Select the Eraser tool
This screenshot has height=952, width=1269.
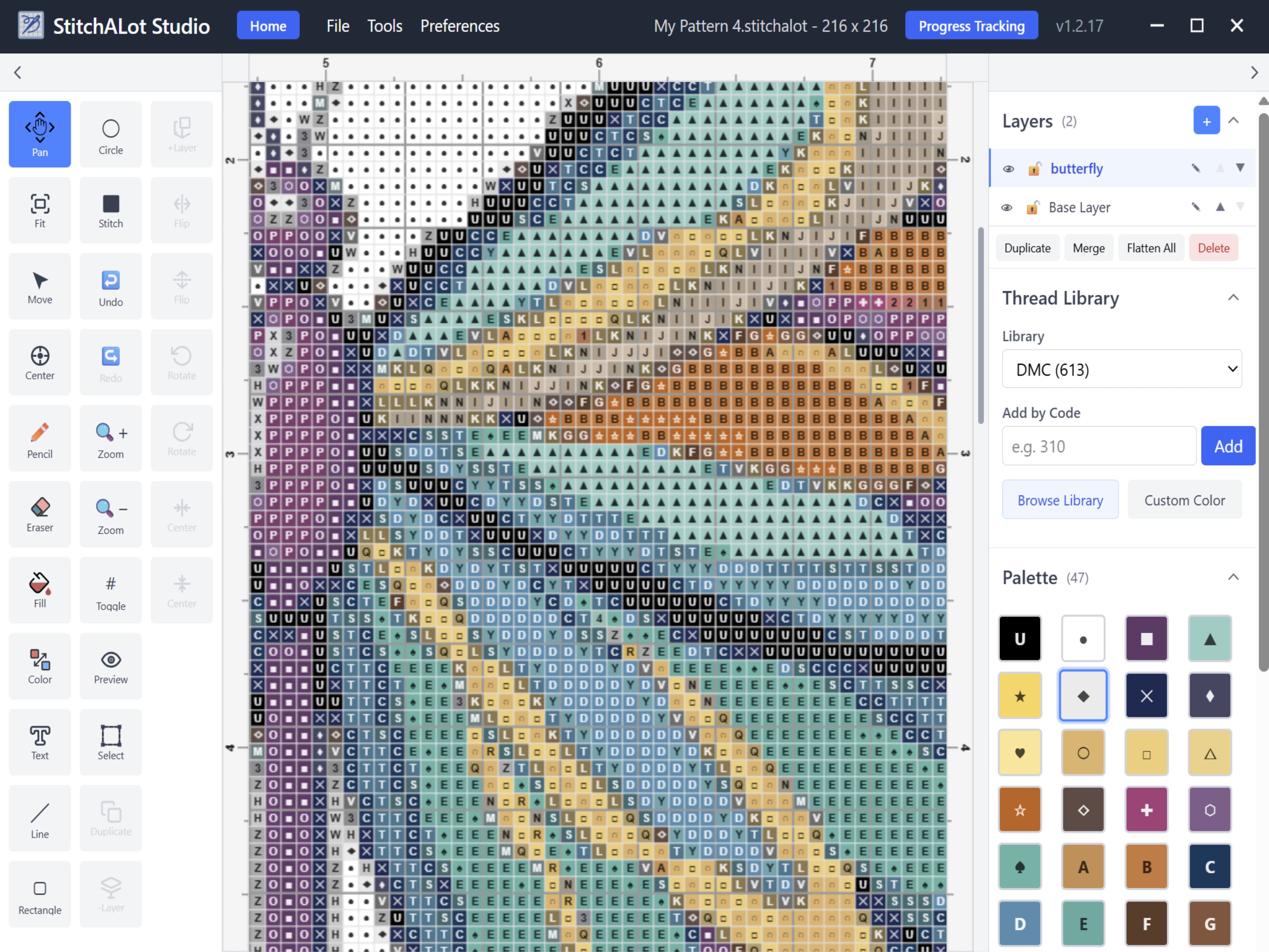[40, 515]
